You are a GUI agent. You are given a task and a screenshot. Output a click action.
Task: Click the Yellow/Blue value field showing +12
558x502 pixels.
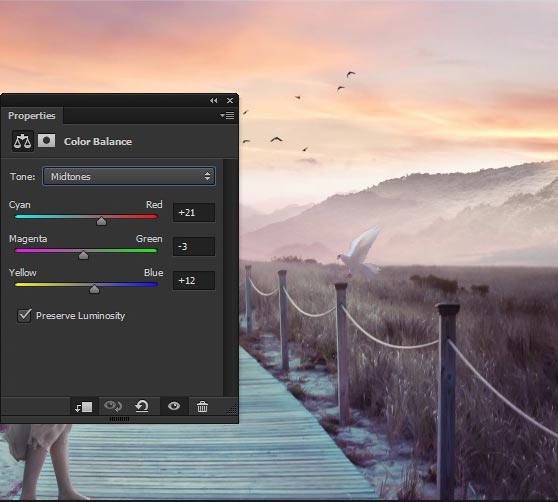194,280
